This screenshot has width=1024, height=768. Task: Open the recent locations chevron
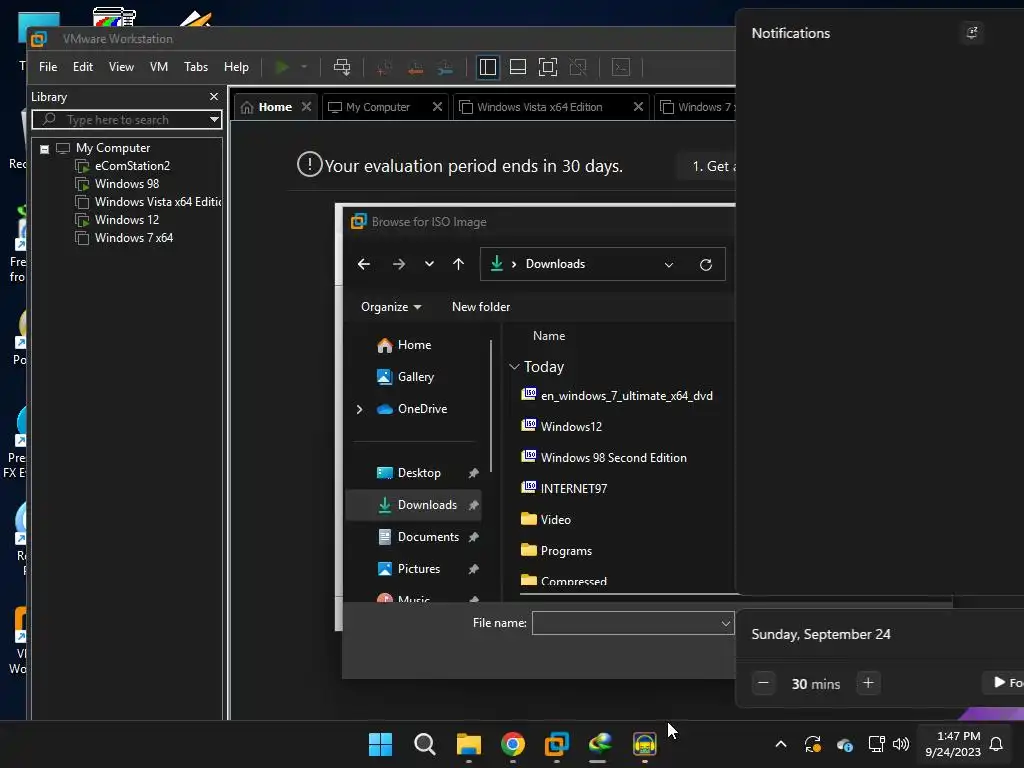[x=429, y=264]
